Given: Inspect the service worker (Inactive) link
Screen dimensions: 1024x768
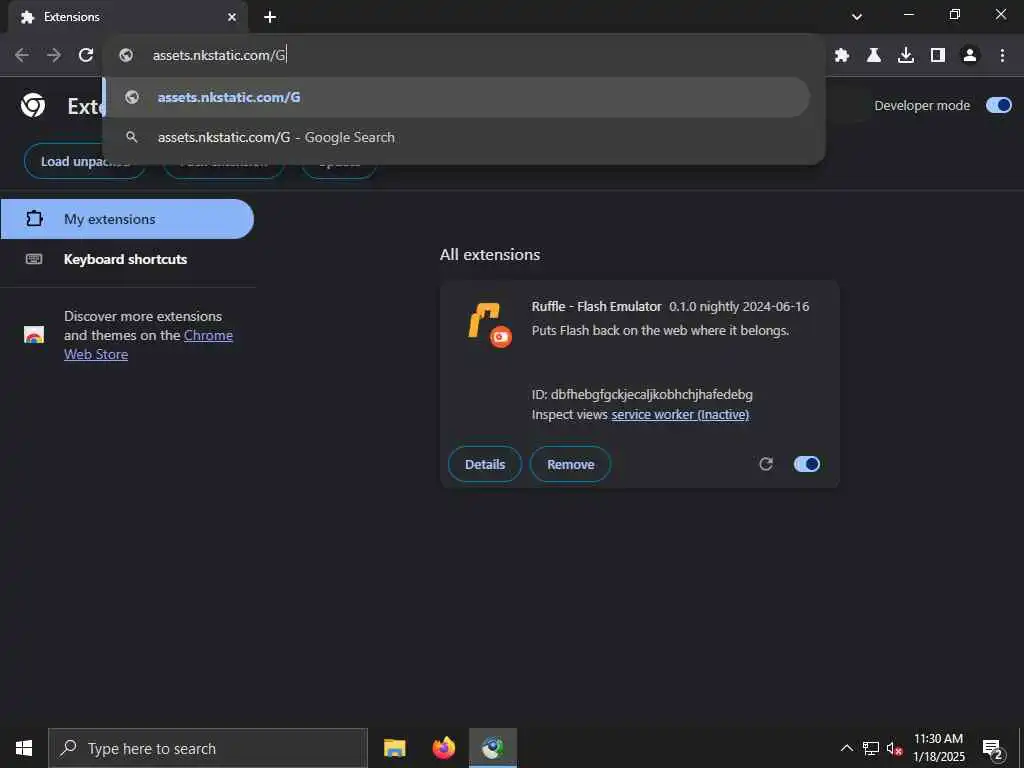Looking at the screenshot, I should pos(680,415).
